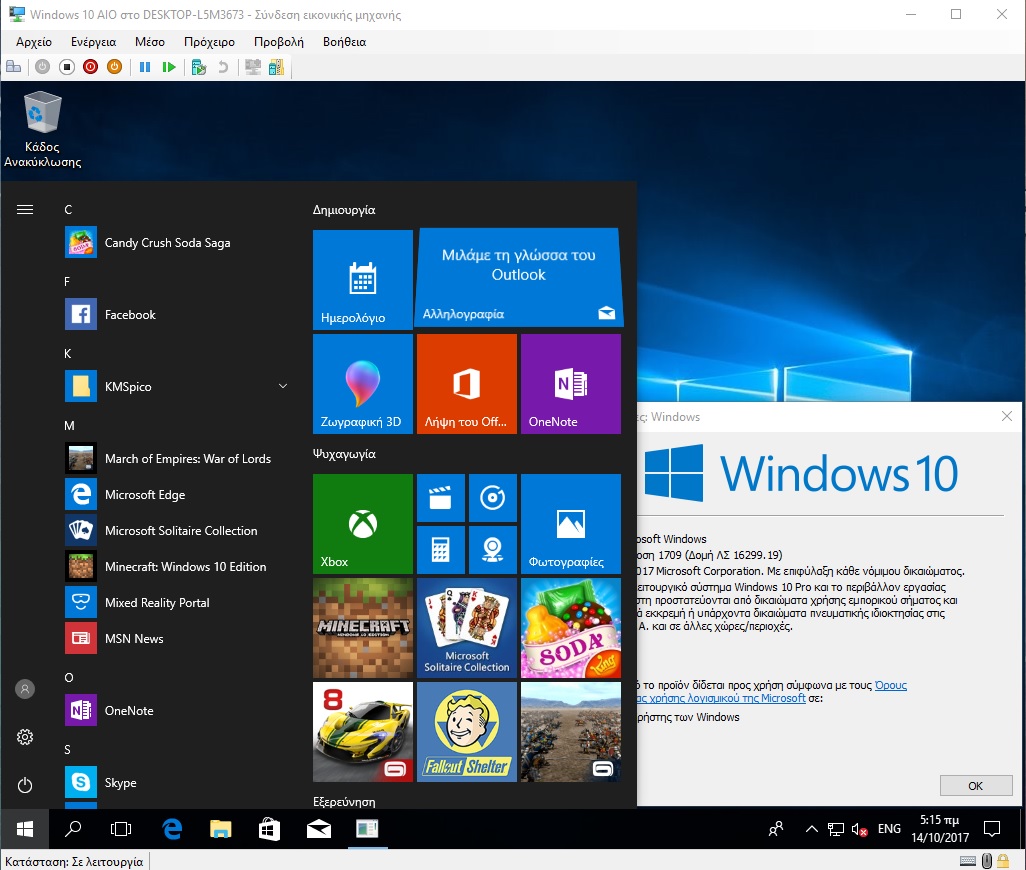The height and width of the screenshot is (870, 1026).
Task: Click the Power icon in Start menu
Action: click(x=25, y=785)
